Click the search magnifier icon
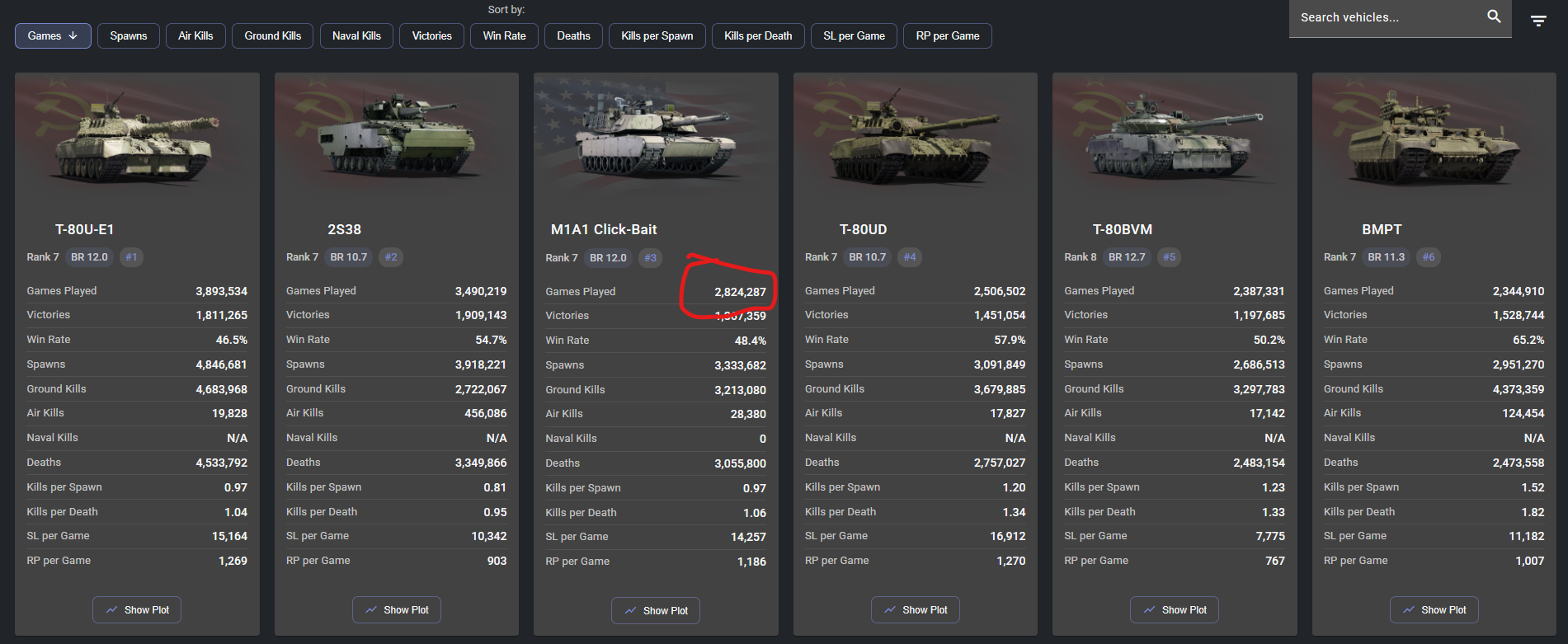1568x644 pixels. pos(1494,16)
